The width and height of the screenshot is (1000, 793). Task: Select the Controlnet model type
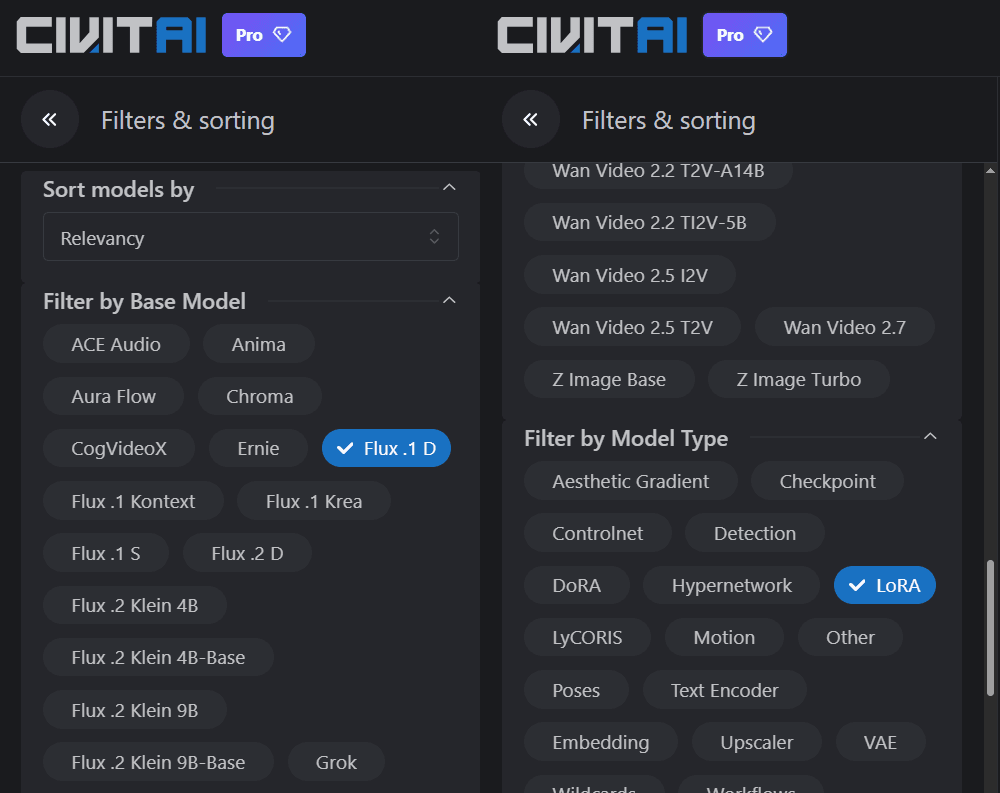pyautogui.click(x=598, y=533)
